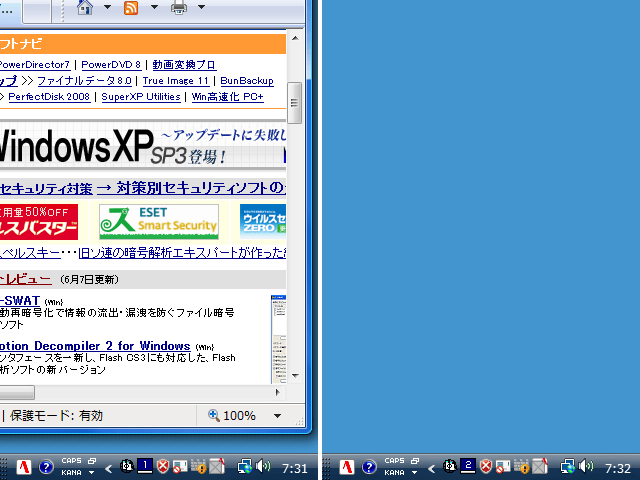Click the 7:31 clock

tap(294, 469)
